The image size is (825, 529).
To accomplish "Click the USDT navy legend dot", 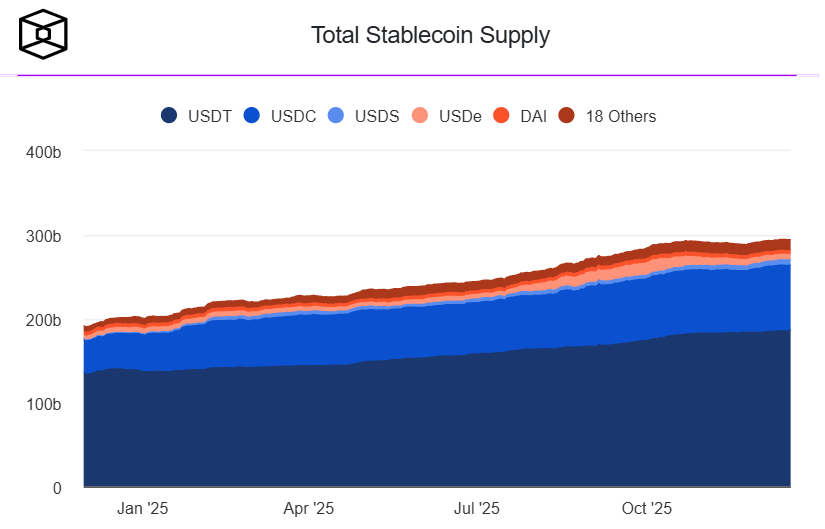I will 170,116.
